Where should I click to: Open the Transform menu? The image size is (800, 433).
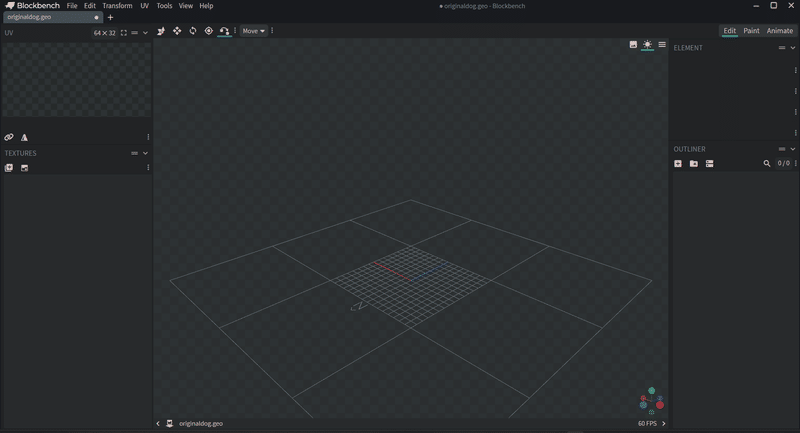tap(117, 6)
